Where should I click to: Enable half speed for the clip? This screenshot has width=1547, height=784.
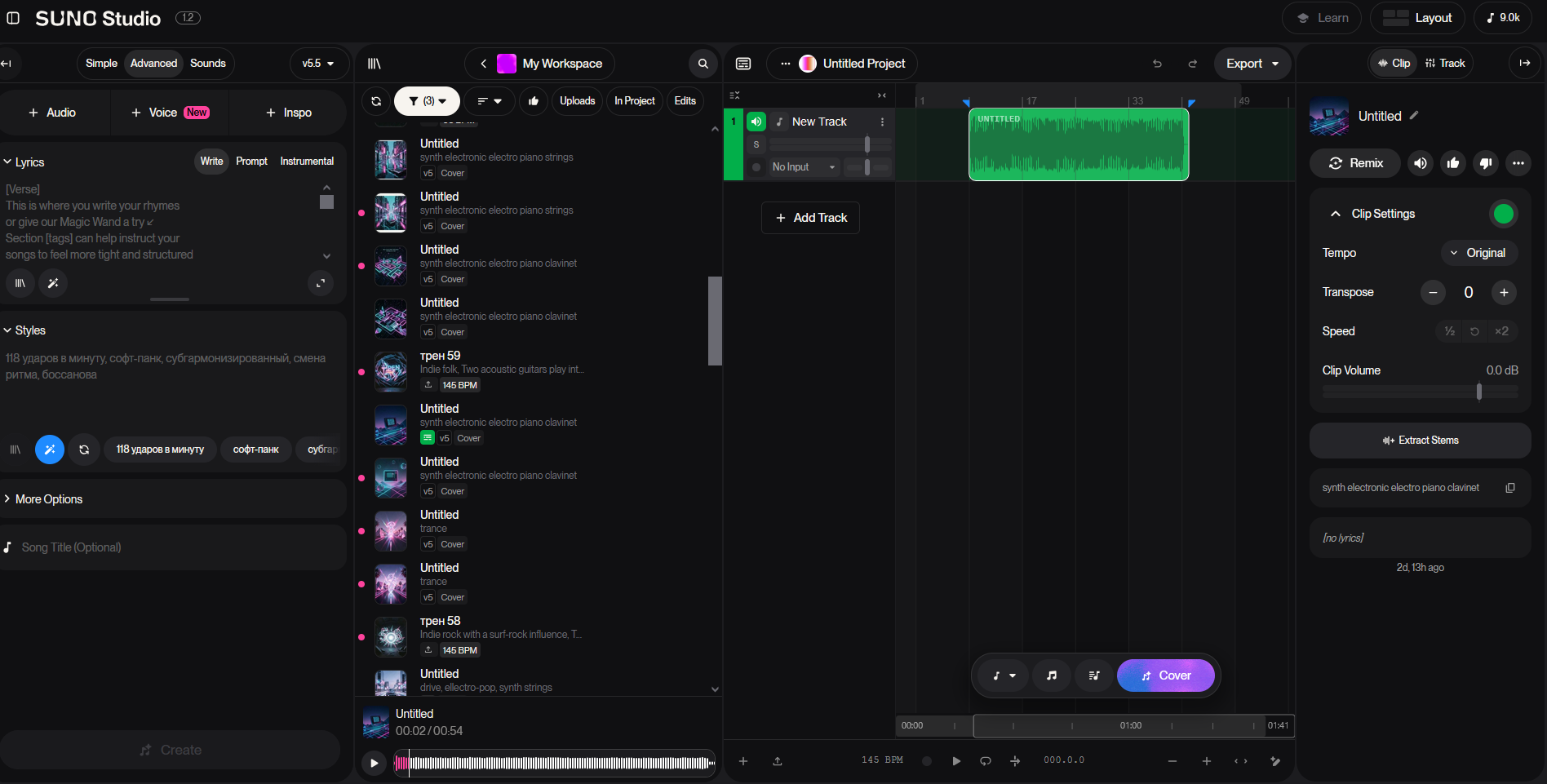click(x=1449, y=331)
